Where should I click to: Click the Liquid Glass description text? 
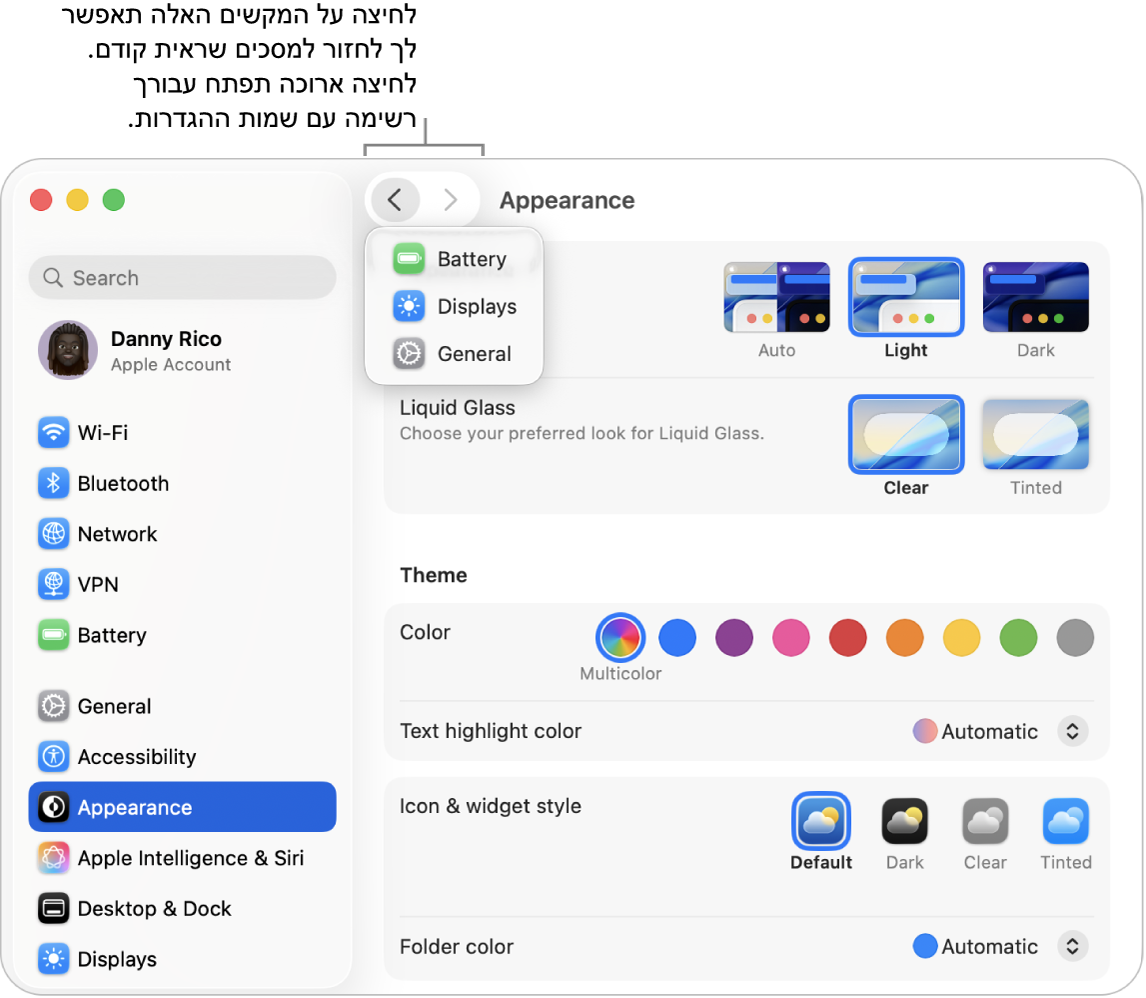click(x=582, y=433)
